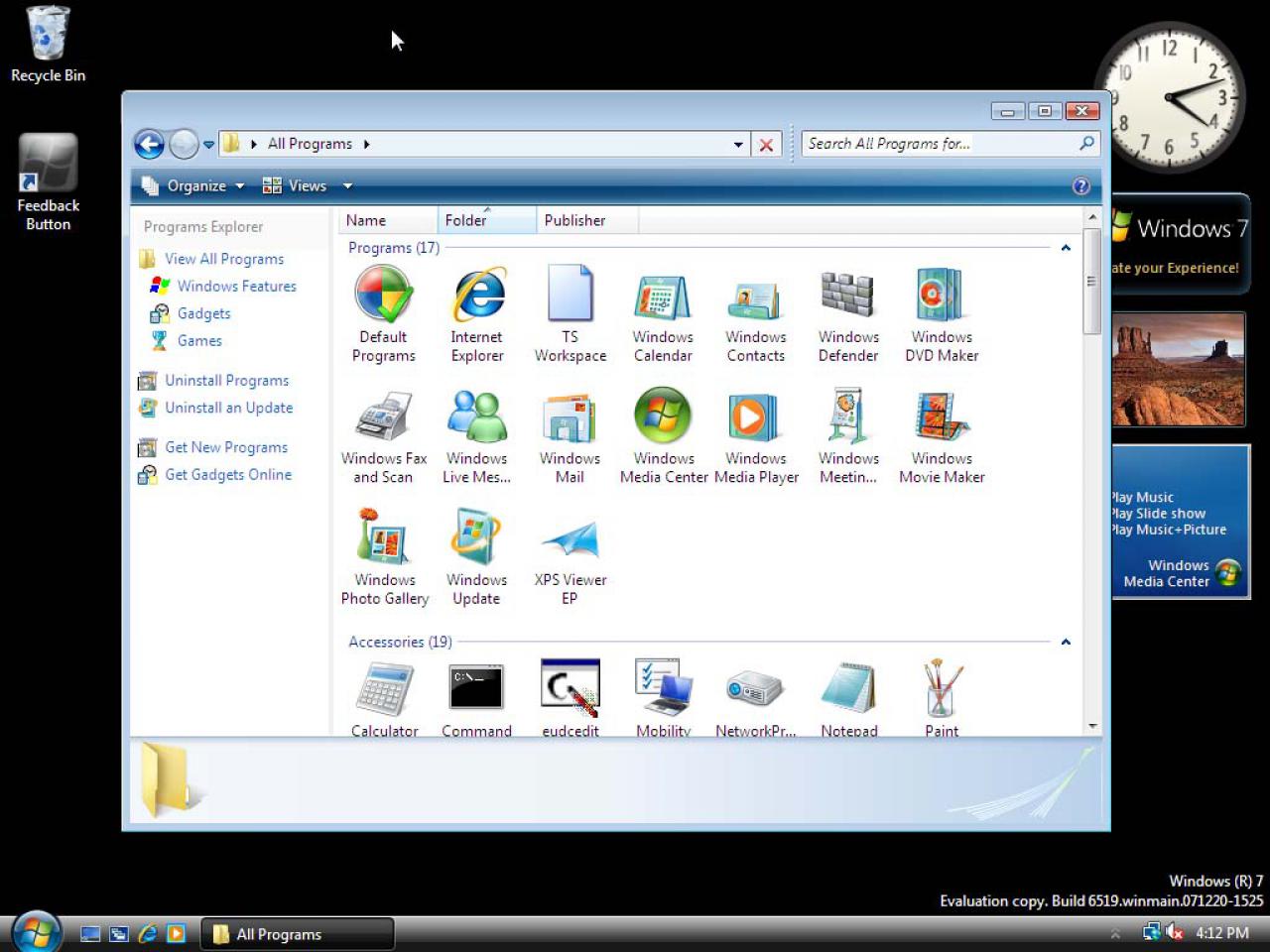This screenshot has width=1270, height=952.
Task: Launch Media Player from quick launch
Action: coord(176,933)
